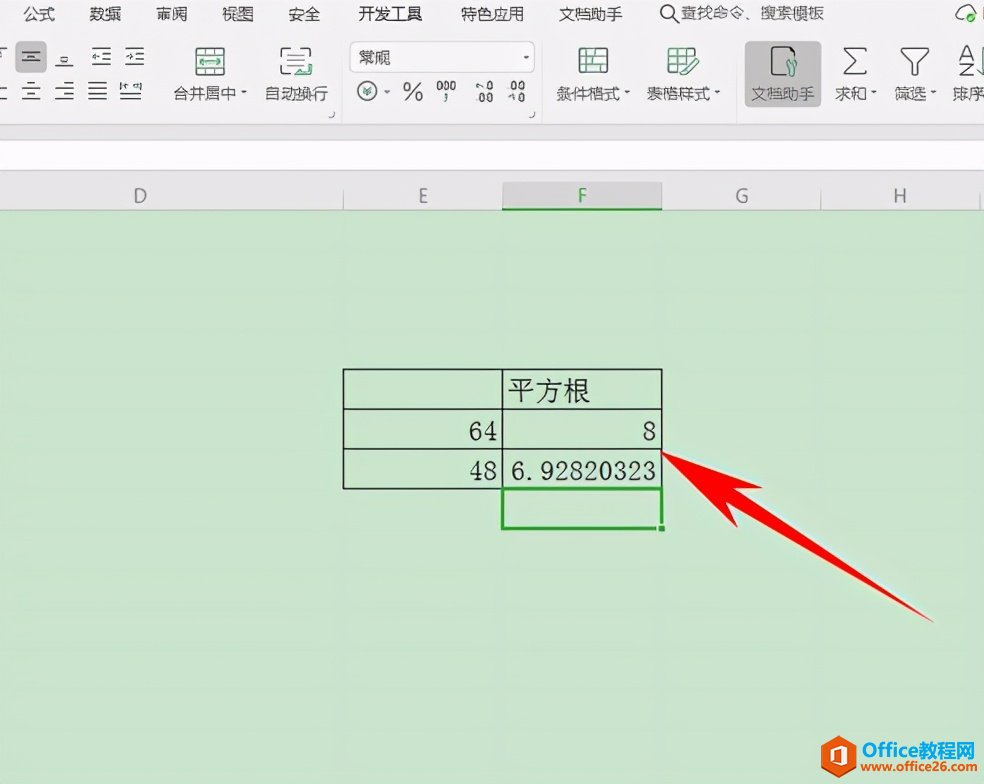Image resolution: width=984 pixels, height=784 pixels.
Task: Select the cell containing 8
Action: click(x=582, y=429)
